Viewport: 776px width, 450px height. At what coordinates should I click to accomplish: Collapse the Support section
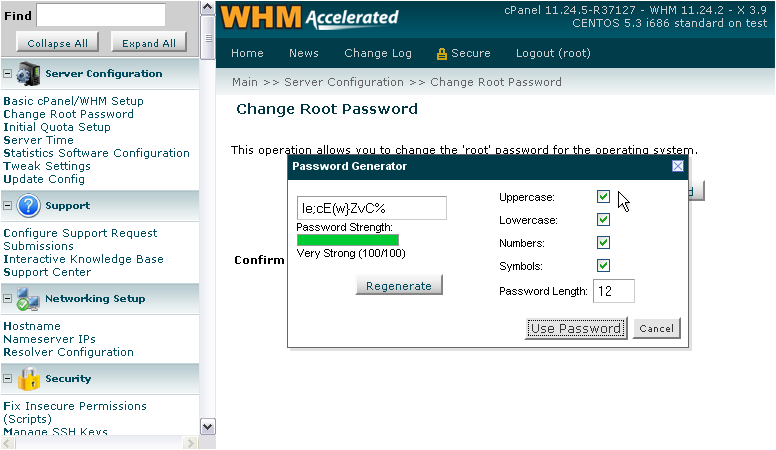click(8, 206)
